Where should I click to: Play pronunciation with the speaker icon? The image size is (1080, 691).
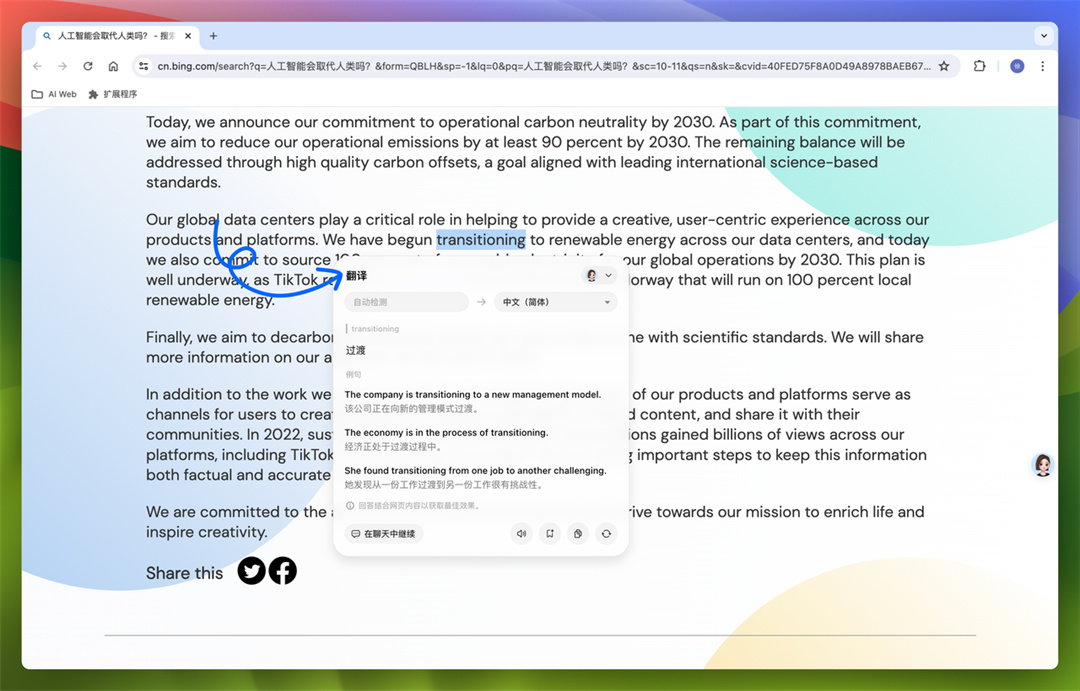521,534
